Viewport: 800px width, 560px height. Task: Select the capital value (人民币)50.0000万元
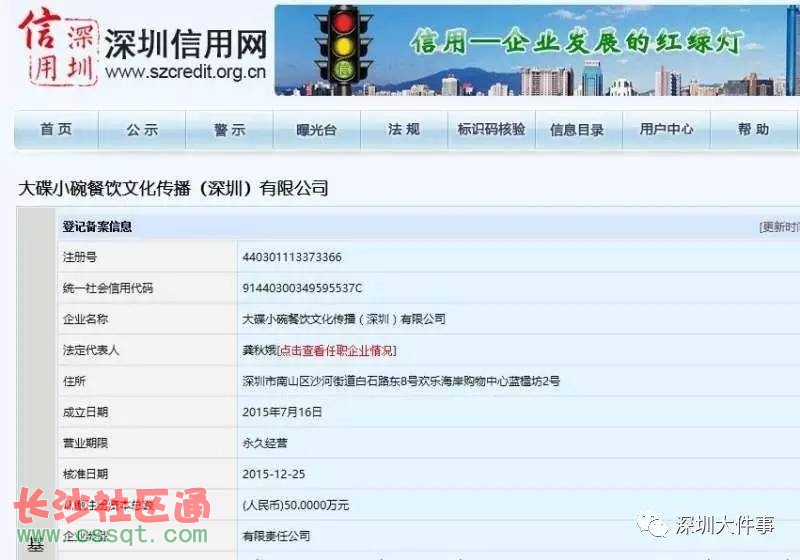pos(295,505)
